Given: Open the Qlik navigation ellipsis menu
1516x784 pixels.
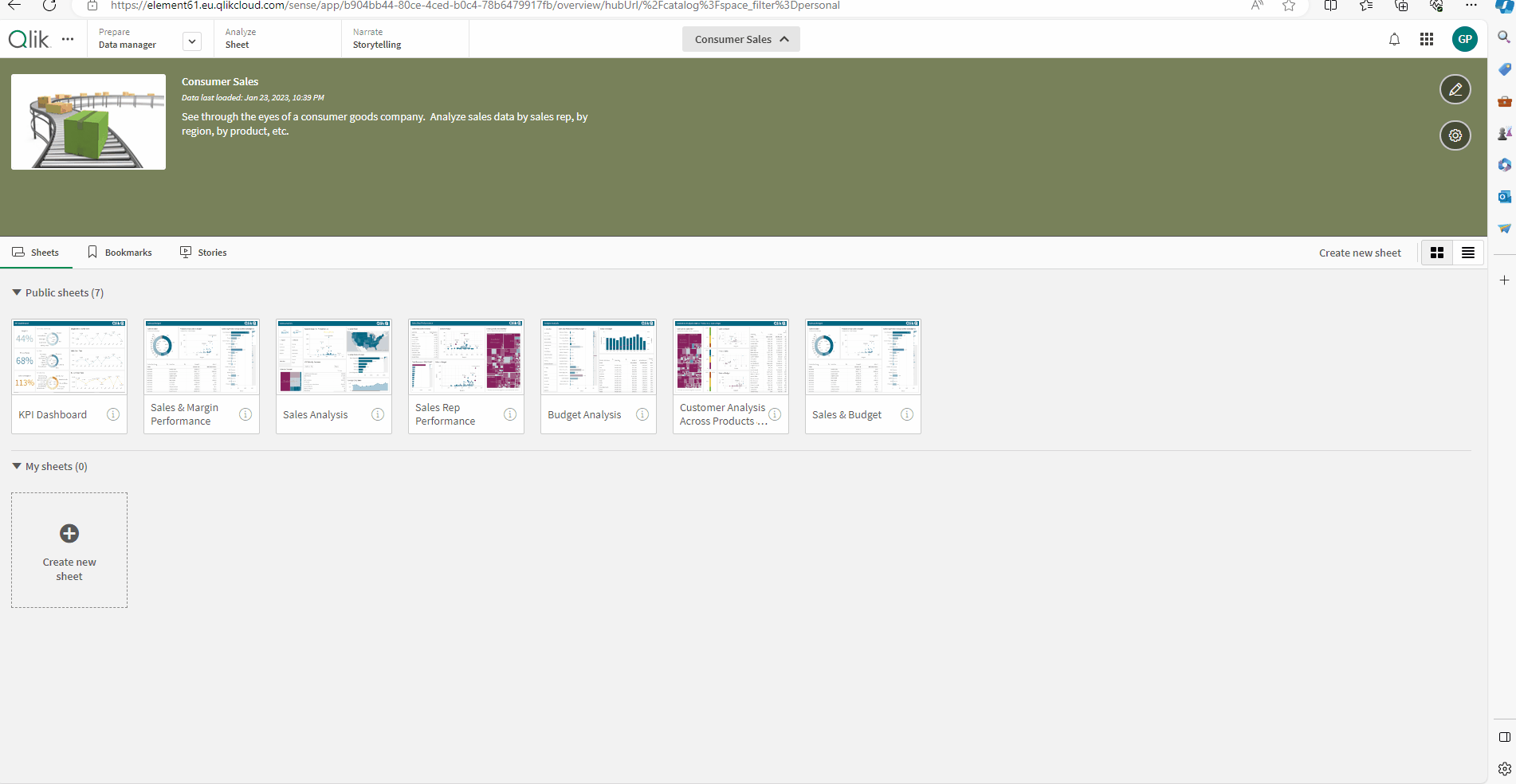Looking at the screenshot, I should 68,39.
